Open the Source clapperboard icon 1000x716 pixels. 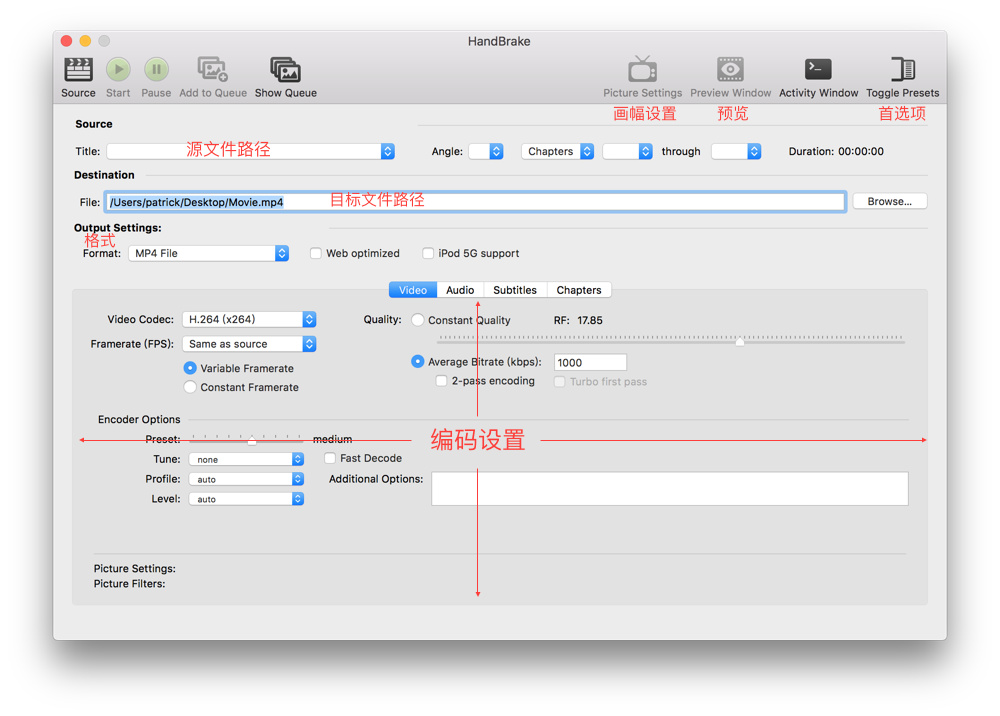coord(78,69)
